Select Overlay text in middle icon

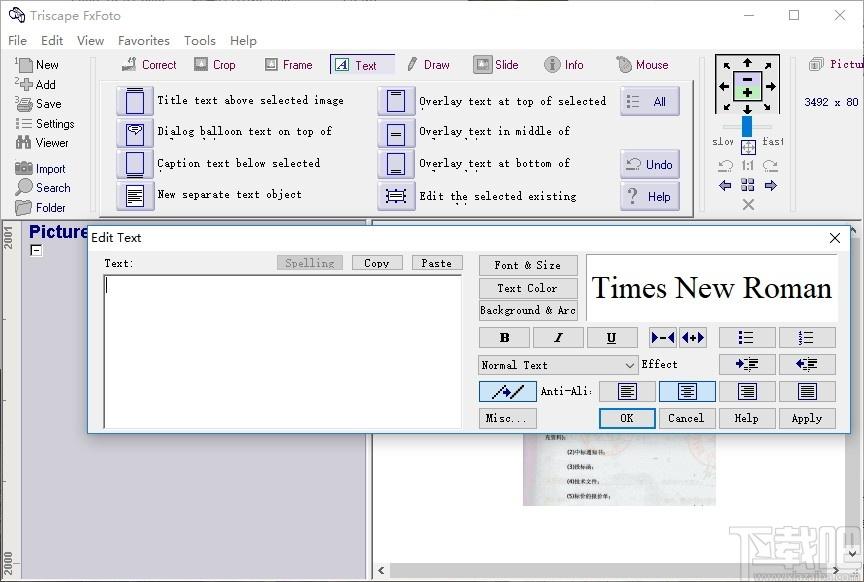point(396,133)
